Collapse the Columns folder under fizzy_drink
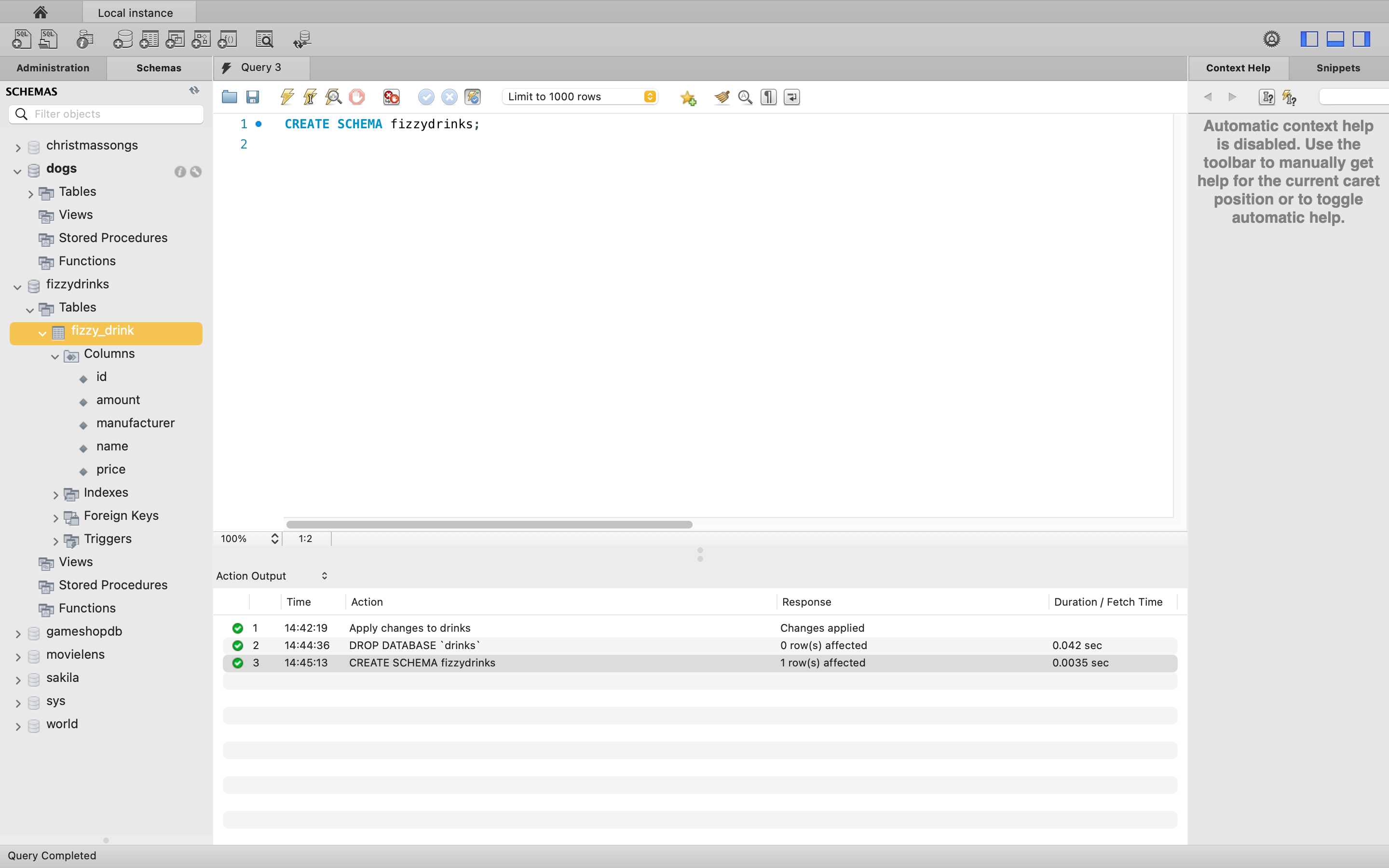The image size is (1389, 868). [x=55, y=356]
